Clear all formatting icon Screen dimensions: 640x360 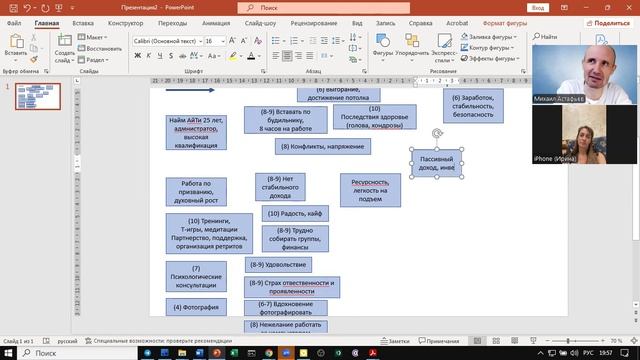[258, 41]
